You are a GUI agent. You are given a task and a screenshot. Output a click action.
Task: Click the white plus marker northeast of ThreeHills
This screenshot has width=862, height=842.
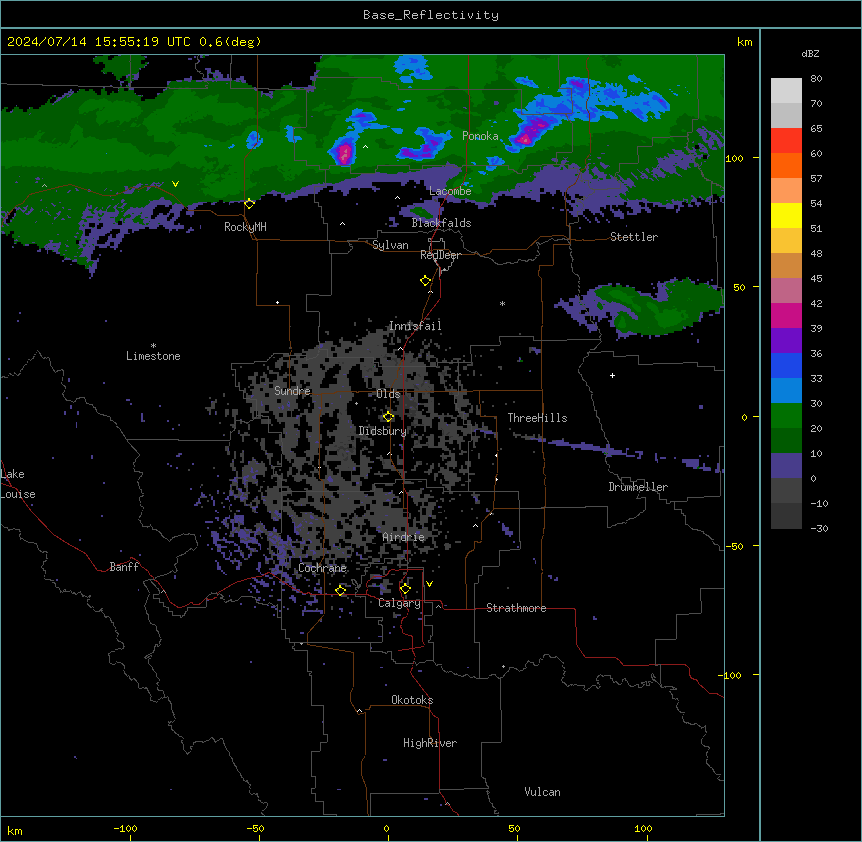tap(612, 375)
